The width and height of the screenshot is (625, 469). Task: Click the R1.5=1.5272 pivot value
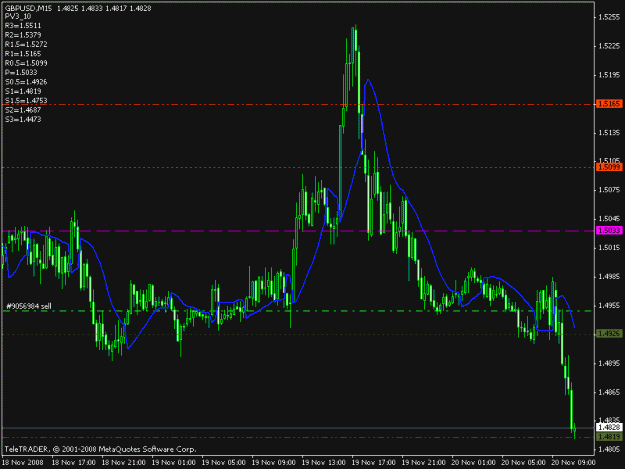click(26, 44)
